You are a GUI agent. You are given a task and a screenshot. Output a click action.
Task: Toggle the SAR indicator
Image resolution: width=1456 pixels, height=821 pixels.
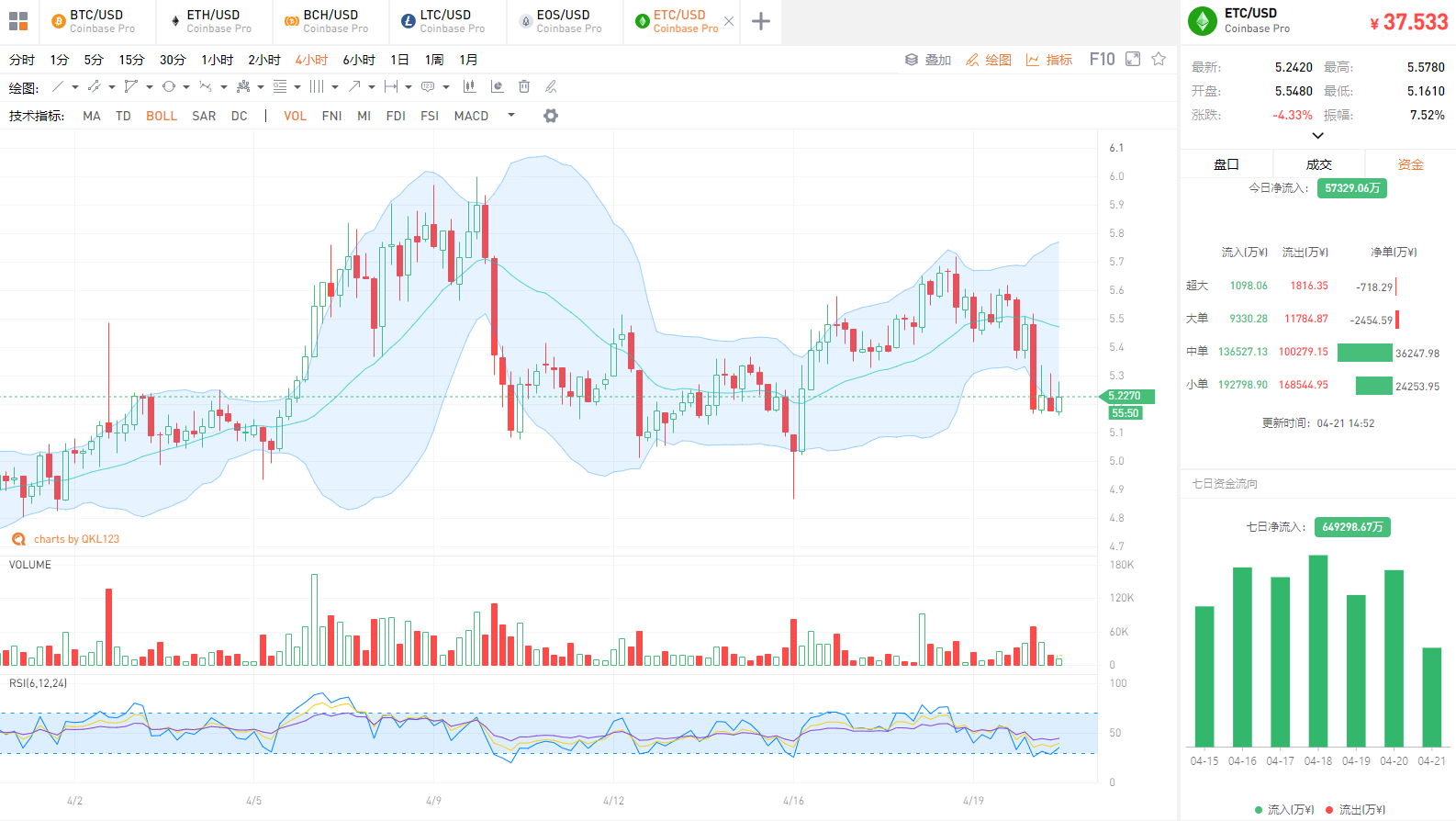(x=204, y=116)
